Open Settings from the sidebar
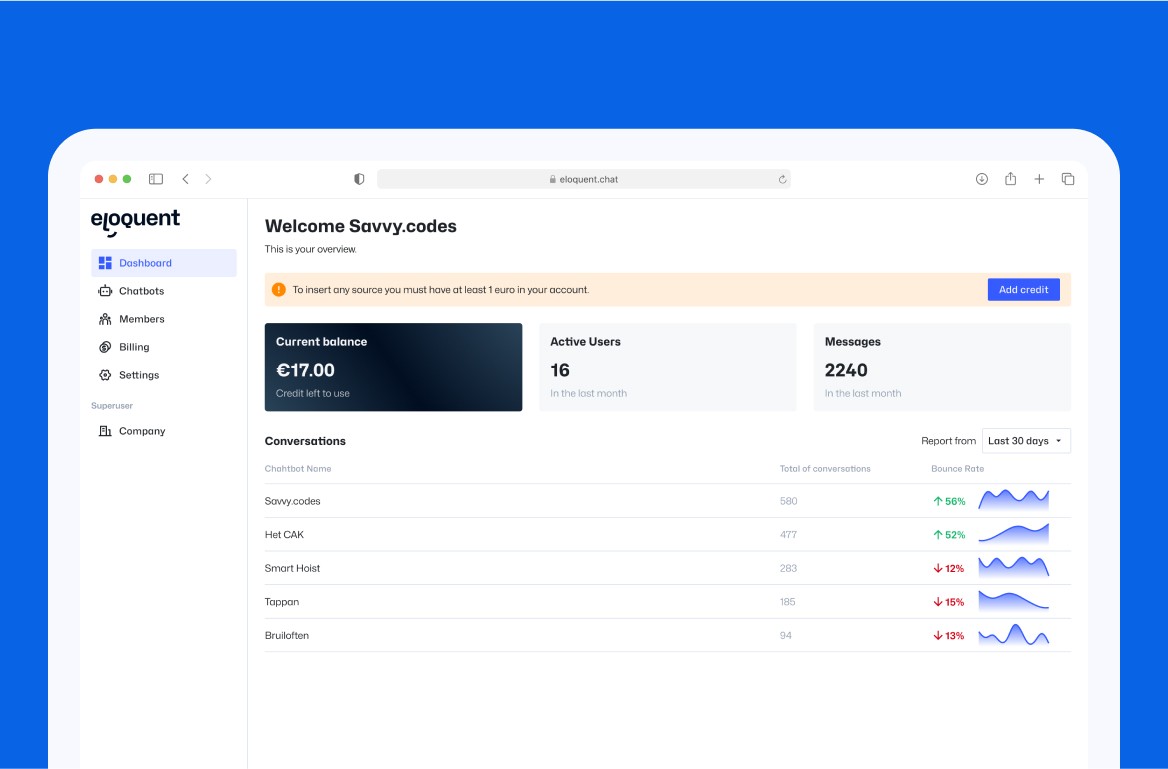 point(163,375)
